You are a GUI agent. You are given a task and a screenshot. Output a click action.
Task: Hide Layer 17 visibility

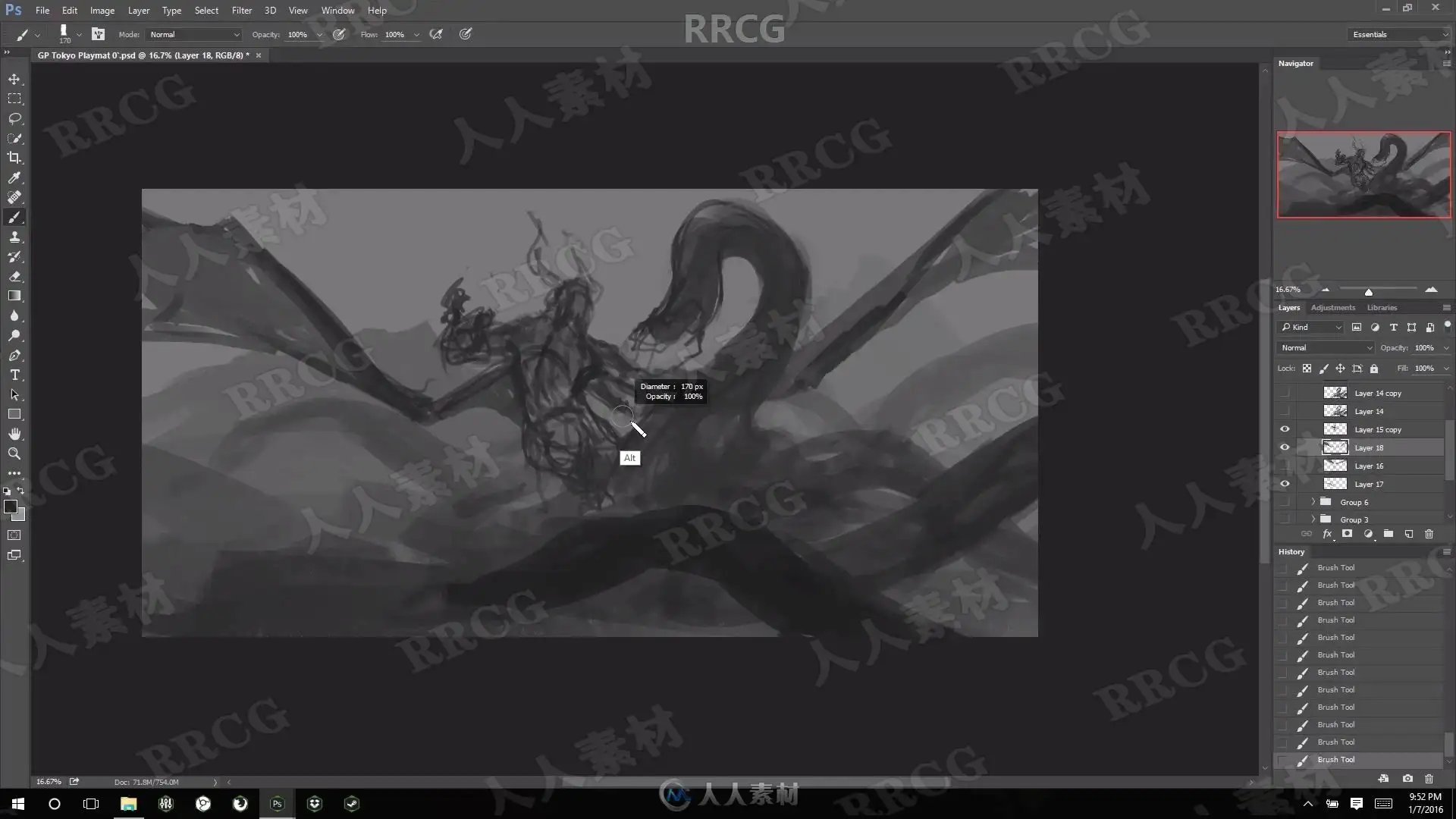(x=1285, y=484)
